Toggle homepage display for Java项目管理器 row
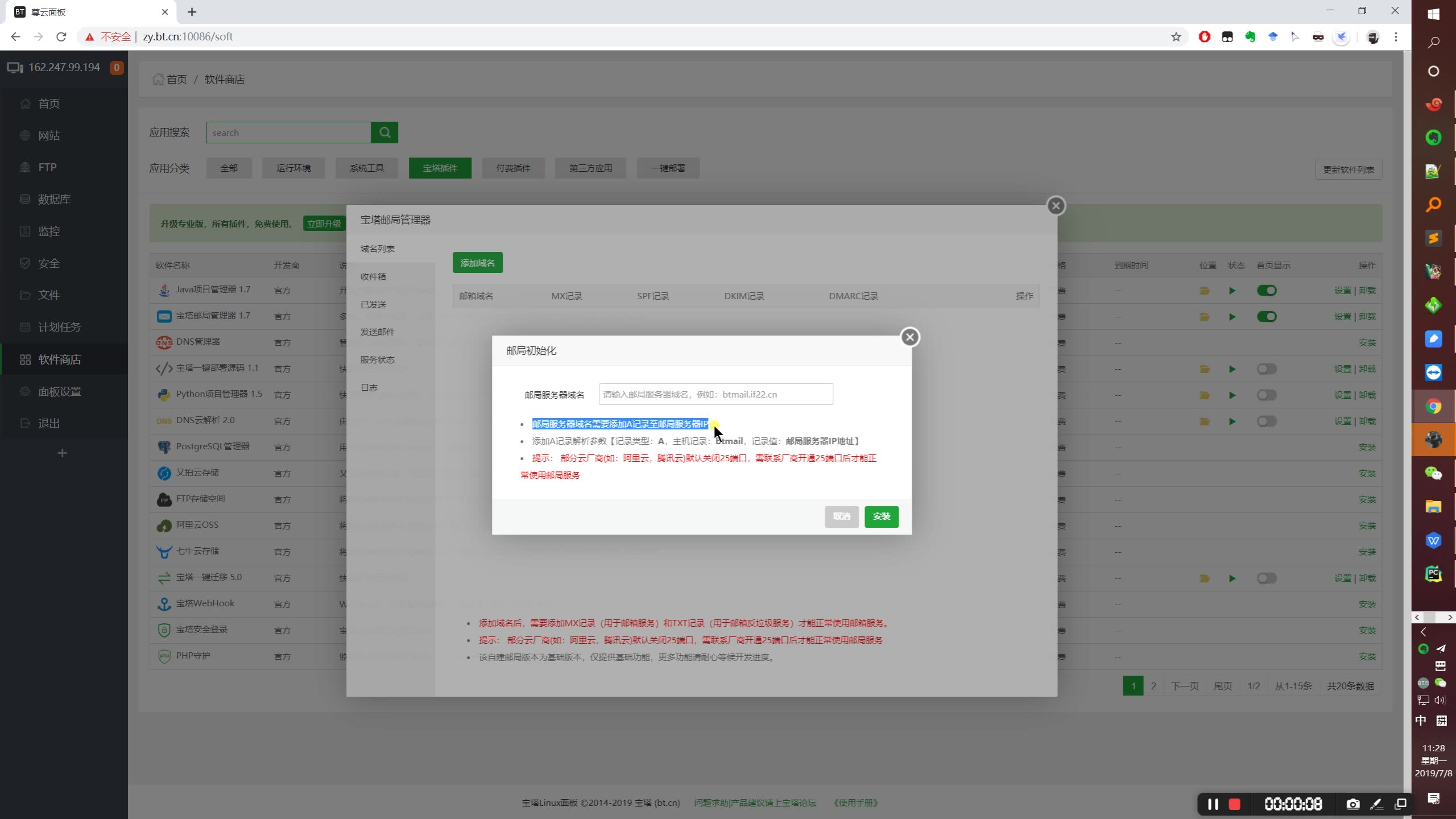 1267,291
